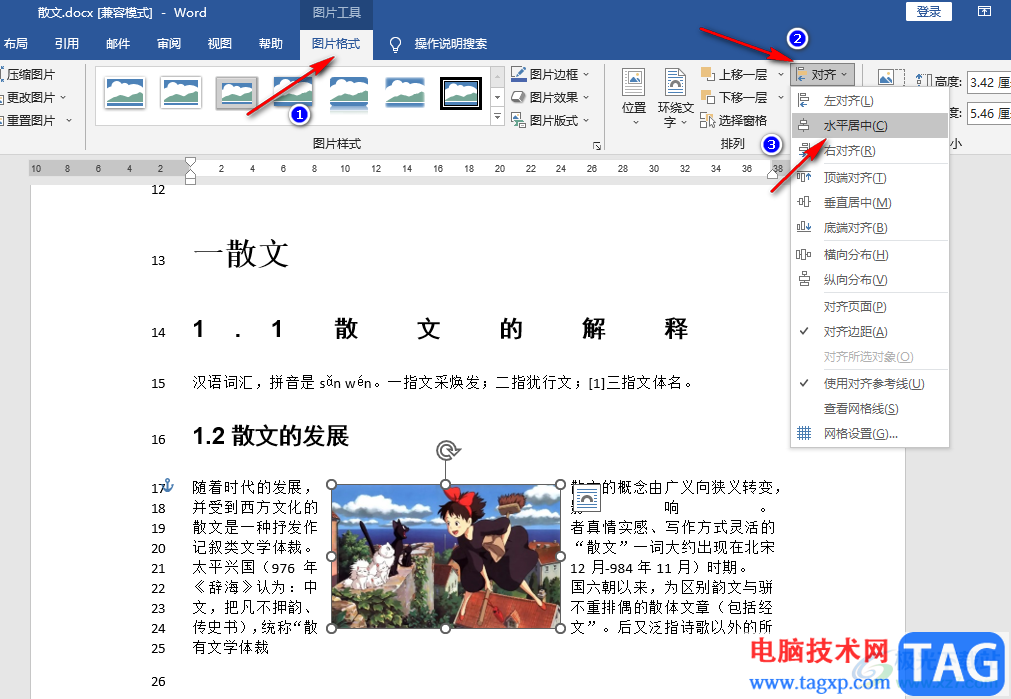Click the Sign in (登录) button
This screenshot has height=699, width=1011.
[x=928, y=12]
